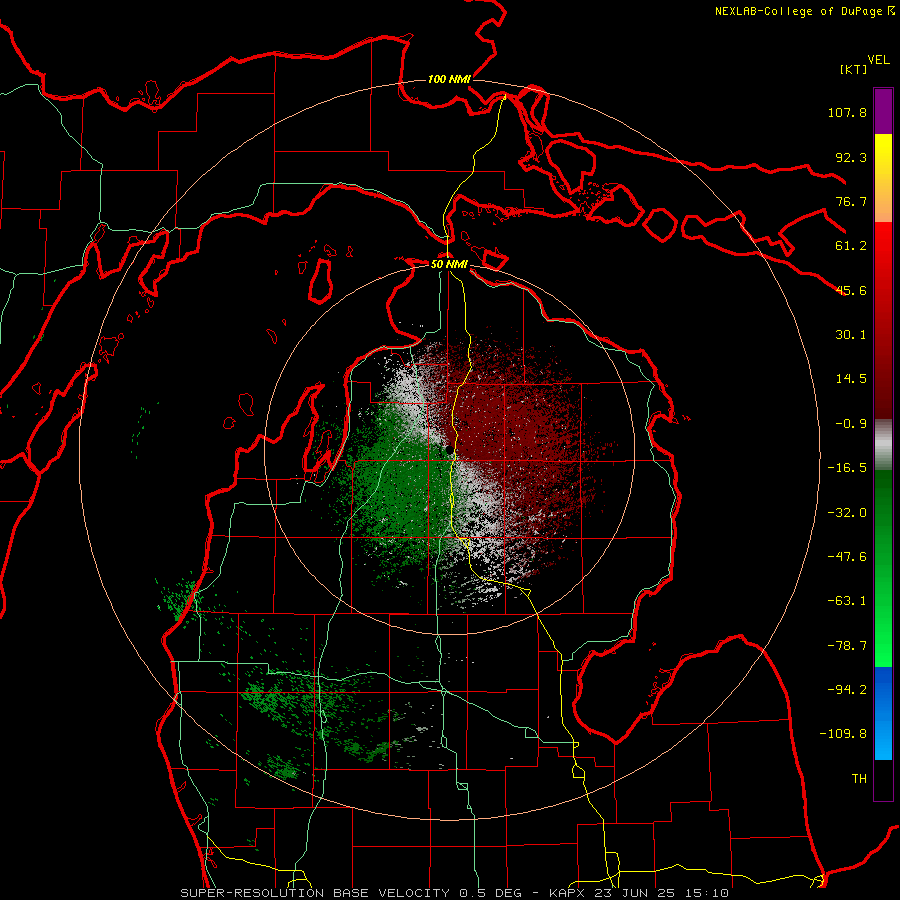Click the -32.0 legend value
This screenshot has width=900, height=900.
coord(847,513)
